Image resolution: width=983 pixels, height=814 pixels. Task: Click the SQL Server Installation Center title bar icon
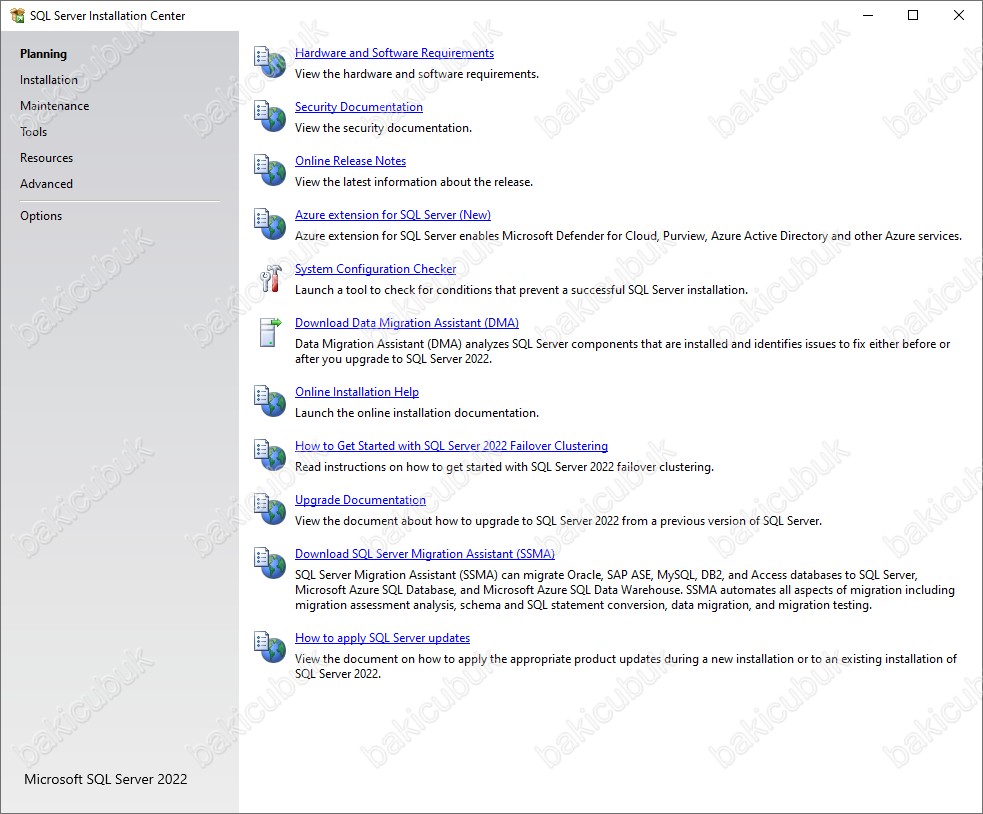coord(18,15)
